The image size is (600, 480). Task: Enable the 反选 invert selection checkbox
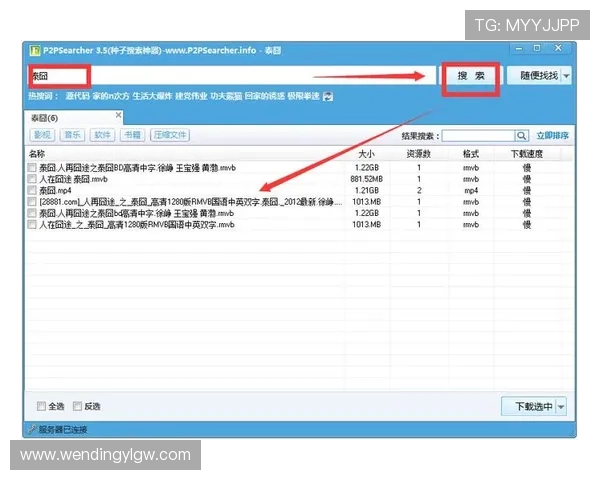(77, 406)
